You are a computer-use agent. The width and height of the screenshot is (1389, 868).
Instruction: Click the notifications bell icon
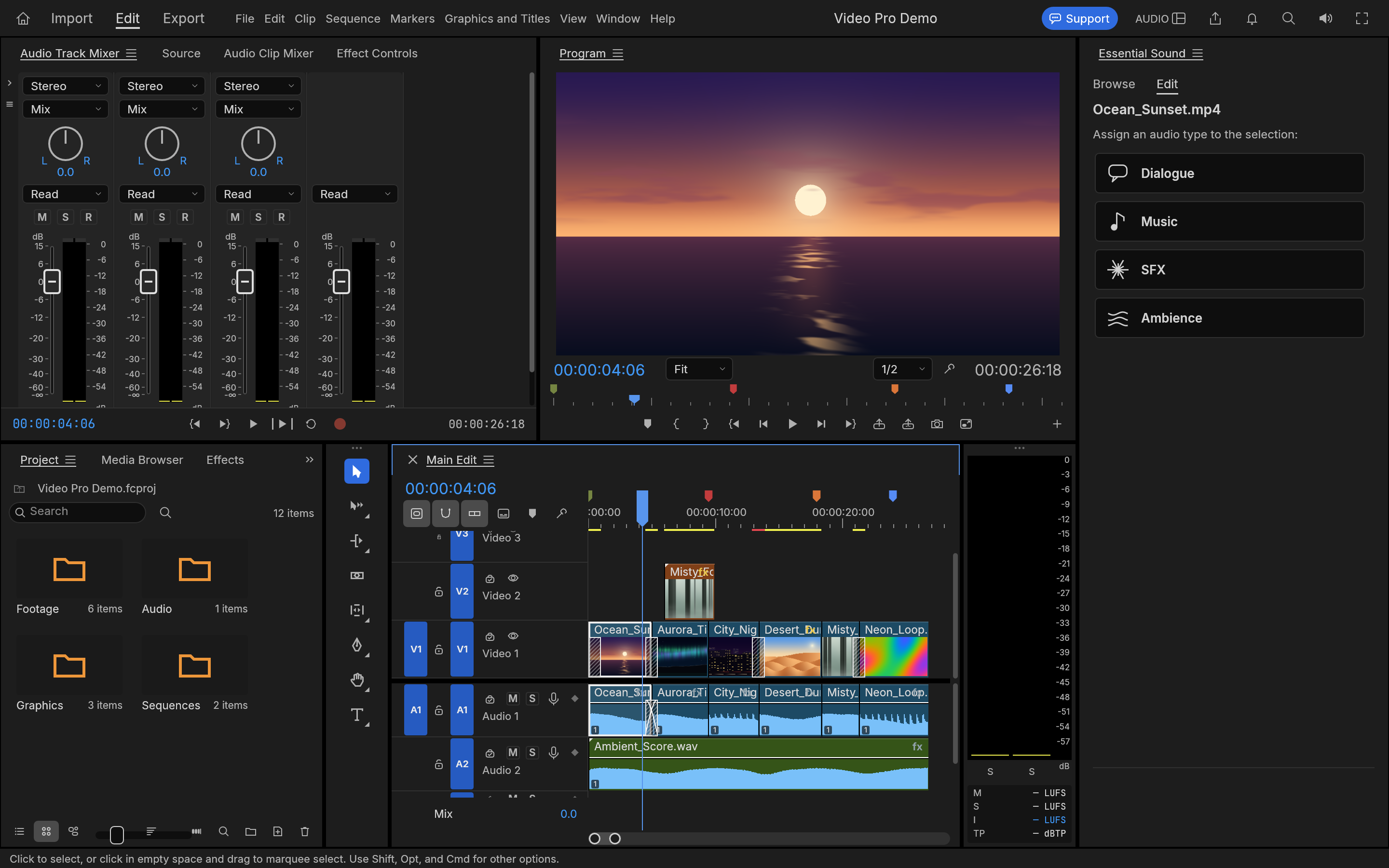1252,18
